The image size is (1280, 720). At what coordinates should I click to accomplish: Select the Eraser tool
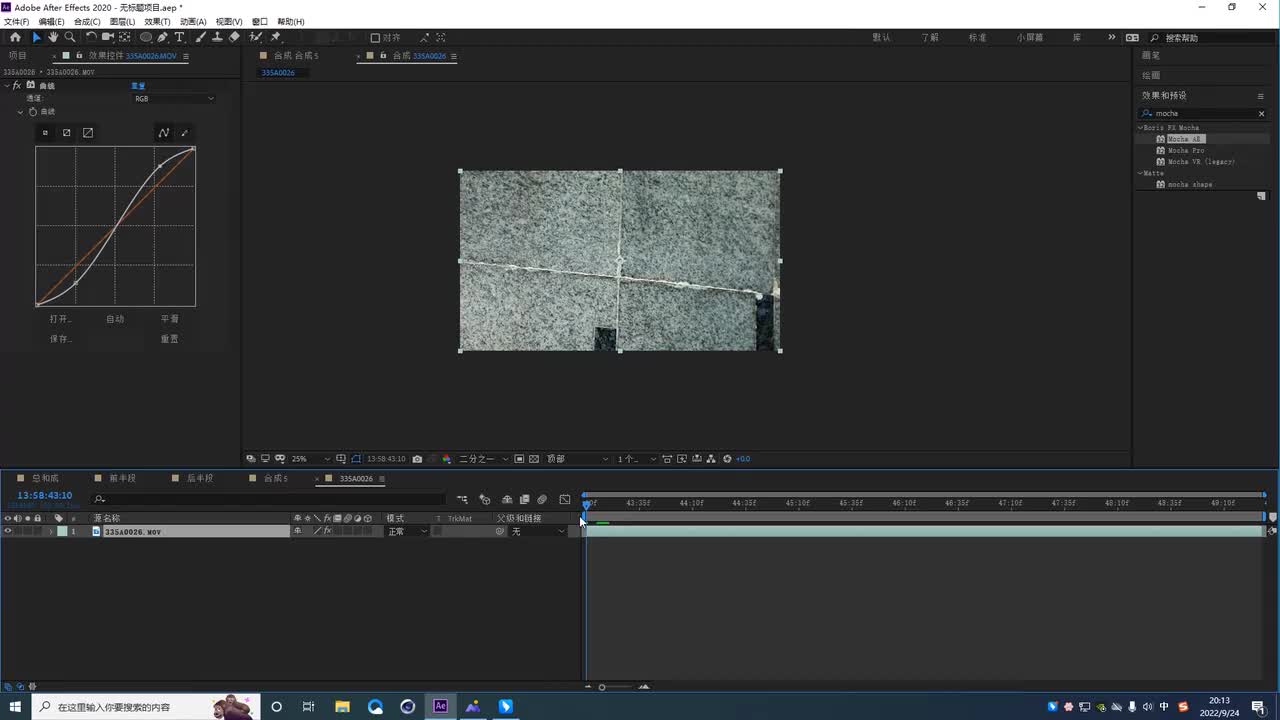click(x=234, y=37)
